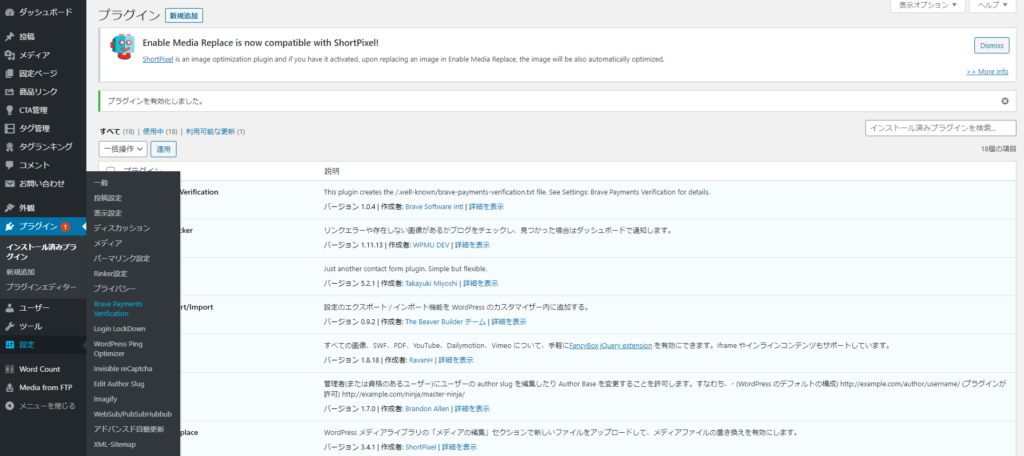Choose XML-Sitemap from settings submenu

pyautogui.click(x=115, y=443)
